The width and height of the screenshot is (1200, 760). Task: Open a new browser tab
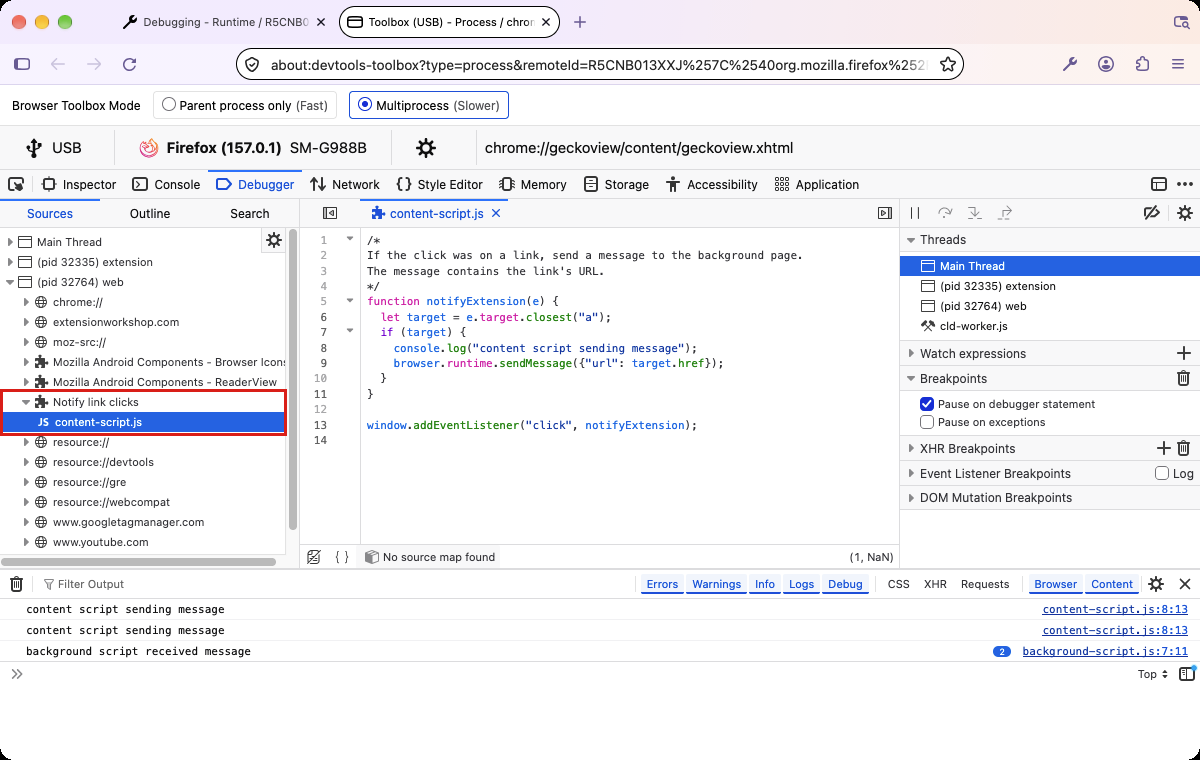[x=580, y=22]
